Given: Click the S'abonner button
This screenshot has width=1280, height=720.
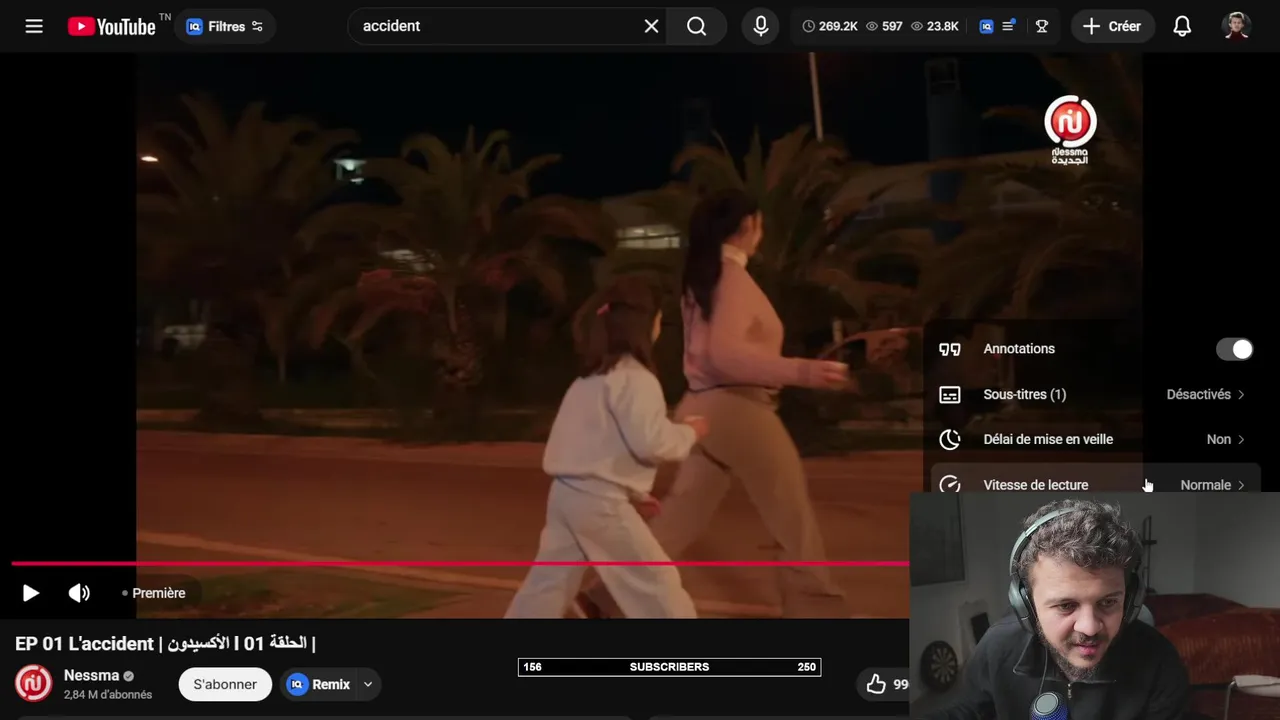Looking at the screenshot, I should [x=225, y=684].
